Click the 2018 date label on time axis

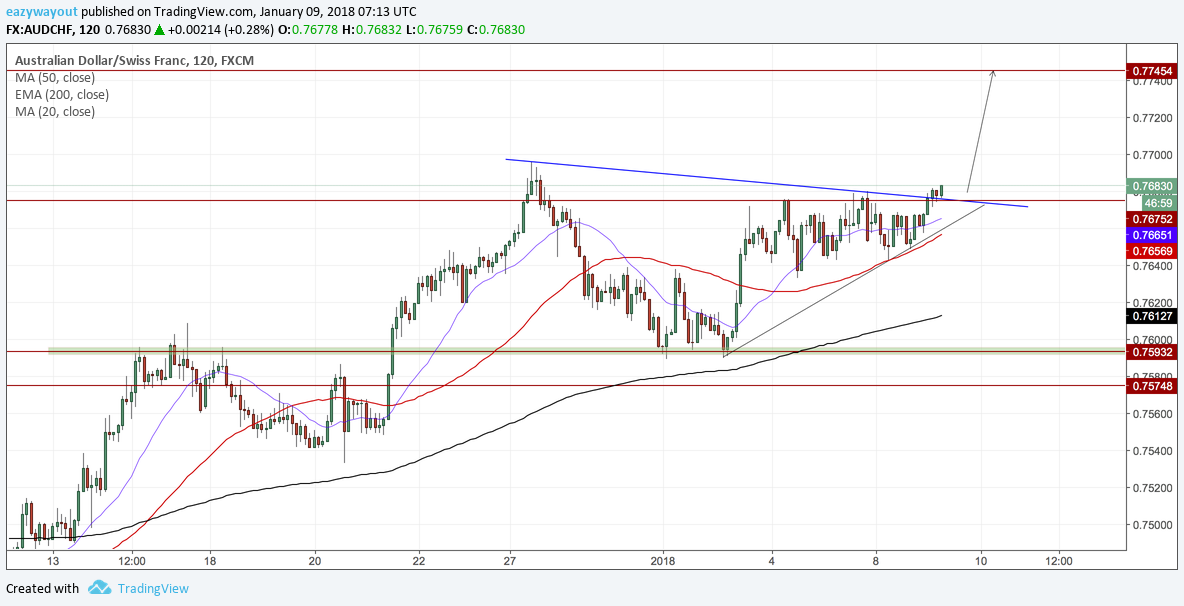[662, 561]
